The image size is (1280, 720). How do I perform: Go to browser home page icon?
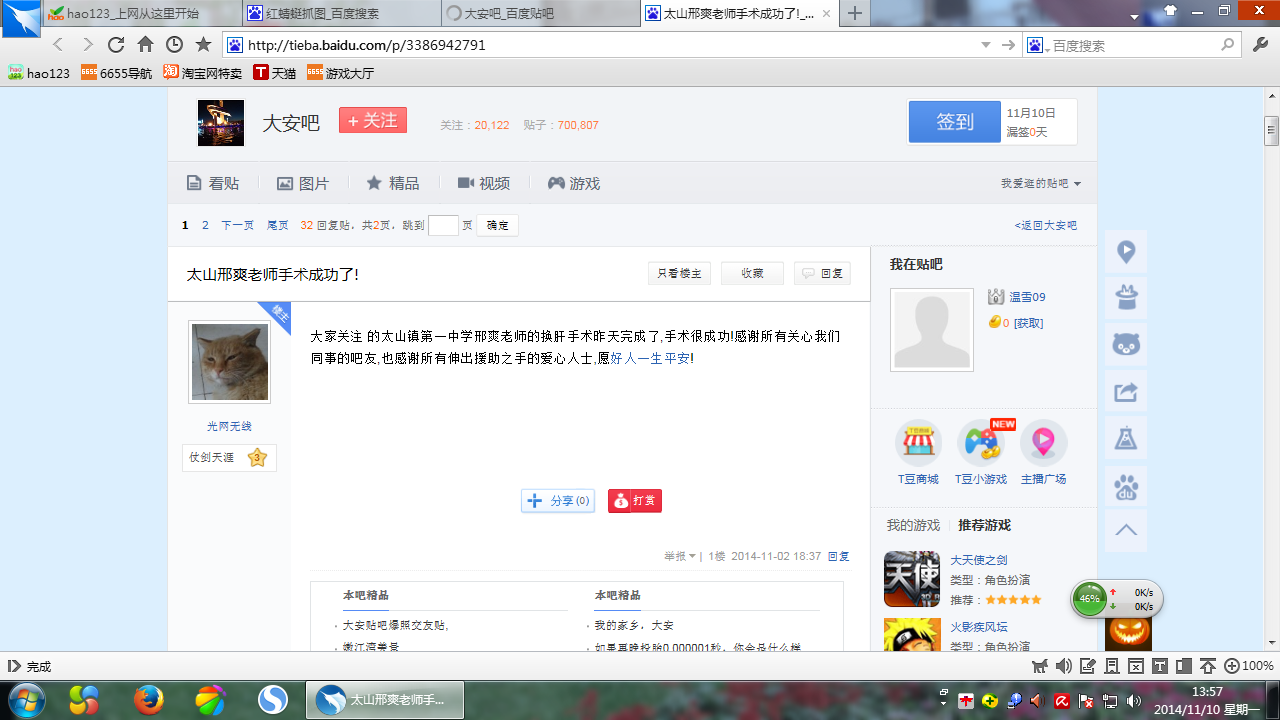(x=145, y=45)
